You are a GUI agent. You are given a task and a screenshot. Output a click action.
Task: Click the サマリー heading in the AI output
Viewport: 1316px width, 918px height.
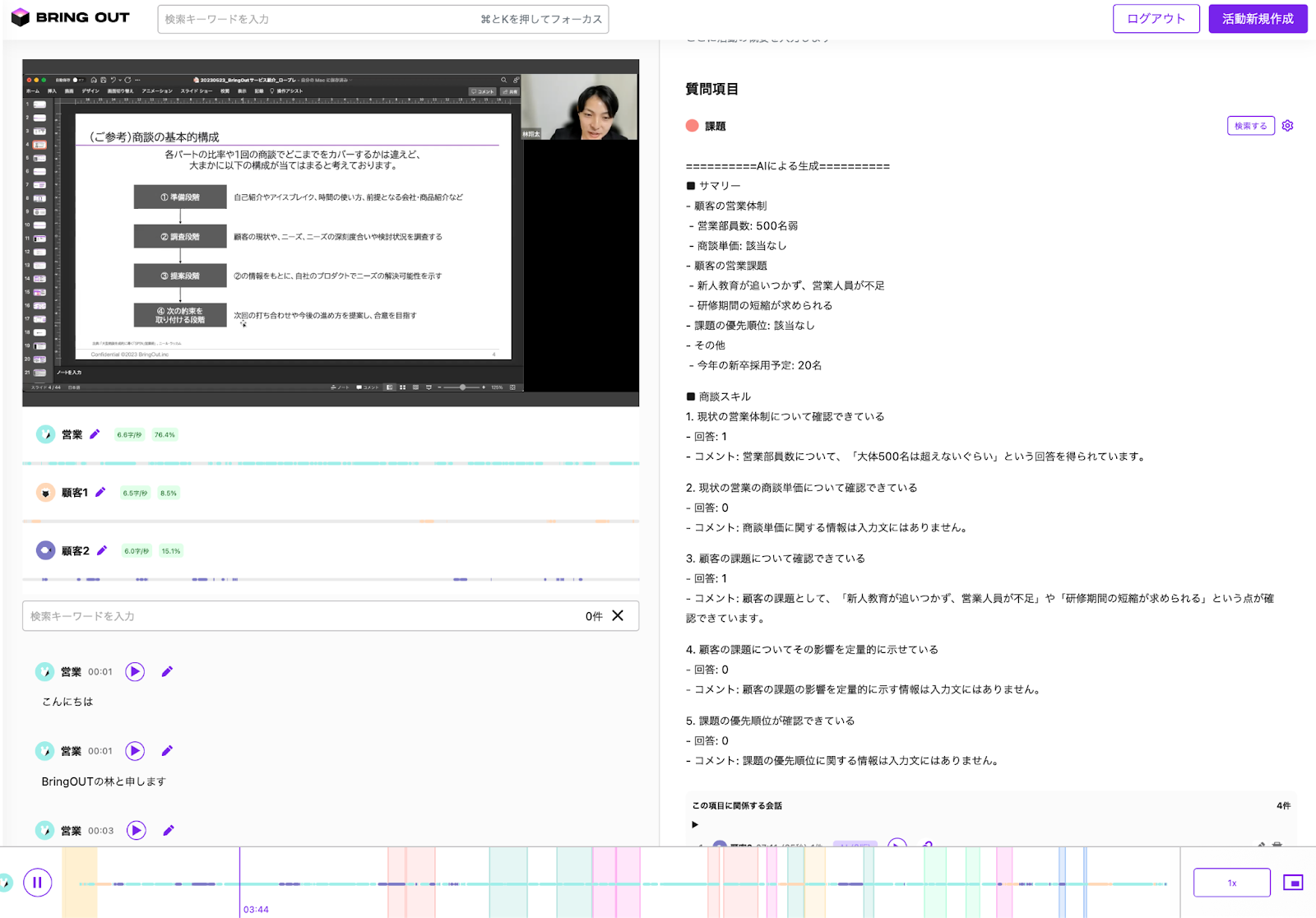pyautogui.click(x=713, y=186)
